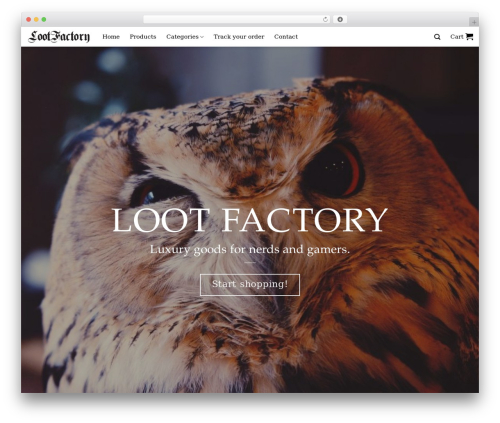The image size is (500, 423).
Task: Go to the Home menu item
Action: [111, 37]
